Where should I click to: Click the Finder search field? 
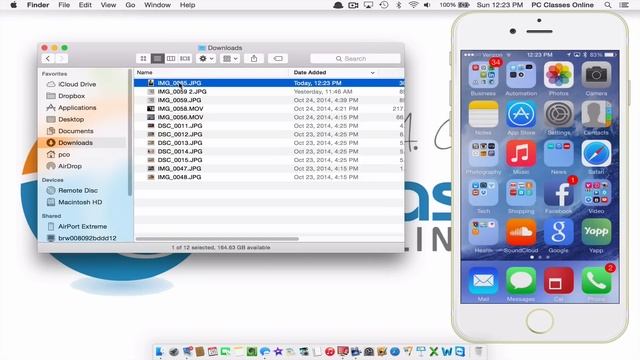click(x=355, y=59)
